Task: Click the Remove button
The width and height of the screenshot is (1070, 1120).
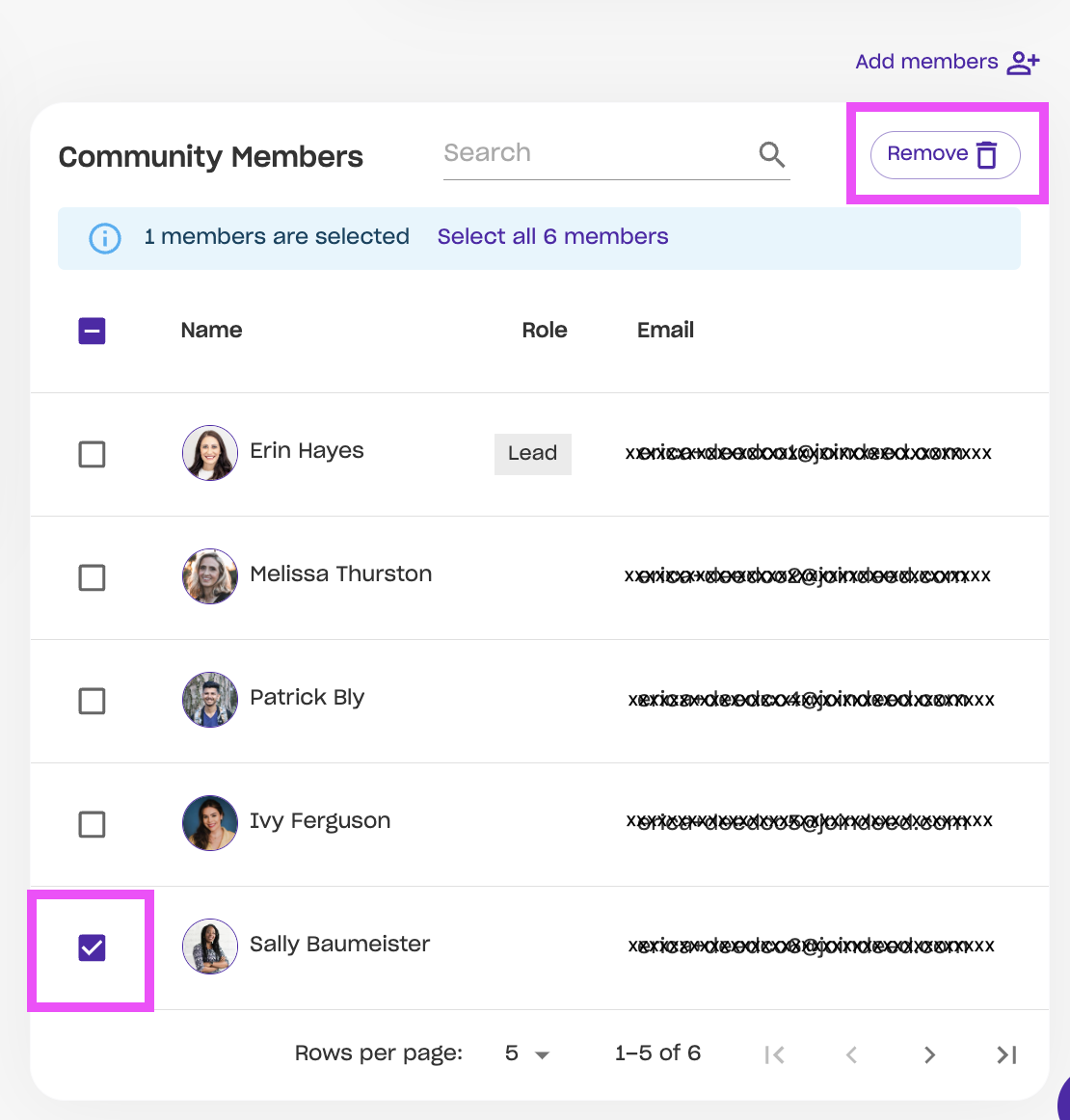Action: pos(945,154)
